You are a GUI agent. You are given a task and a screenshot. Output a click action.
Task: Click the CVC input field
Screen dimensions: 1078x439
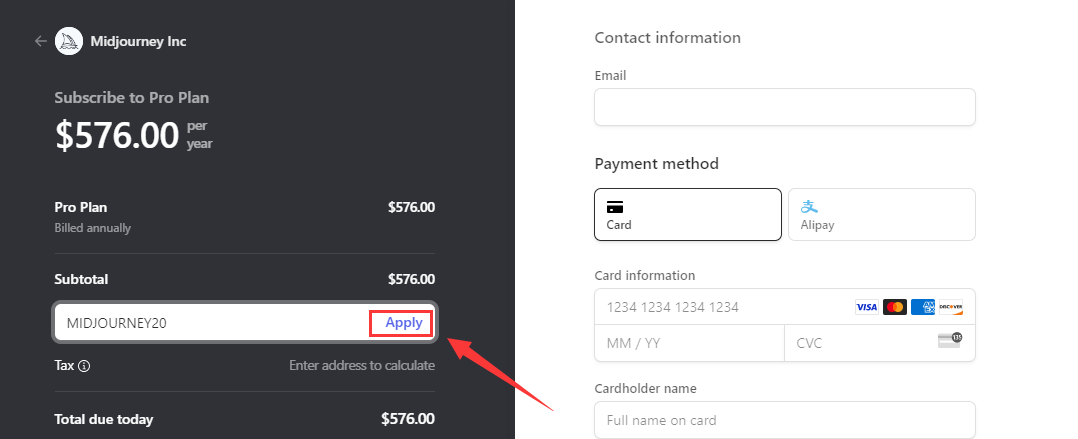(x=880, y=343)
